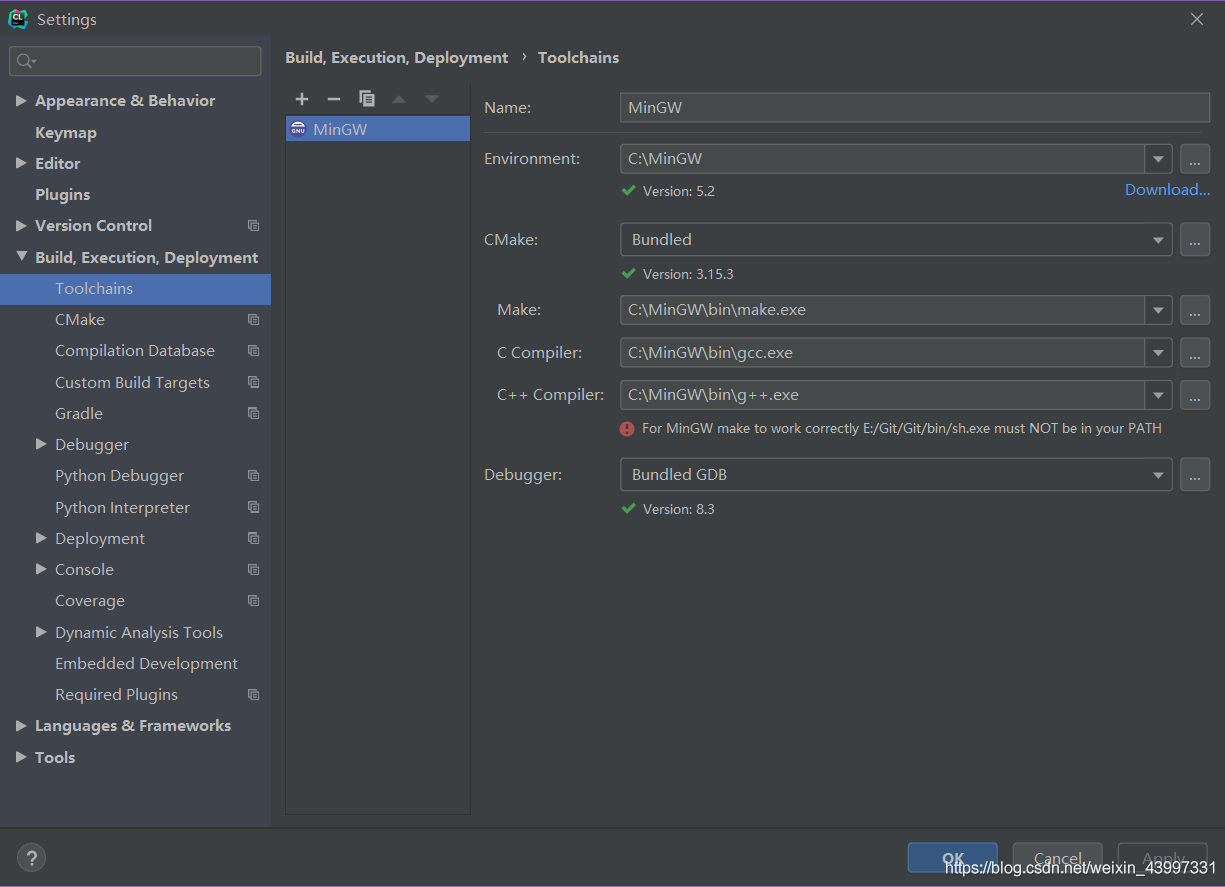The height and width of the screenshot is (887, 1225).
Task: Expand the Deployment subsection
Action: [x=41, y=538]
